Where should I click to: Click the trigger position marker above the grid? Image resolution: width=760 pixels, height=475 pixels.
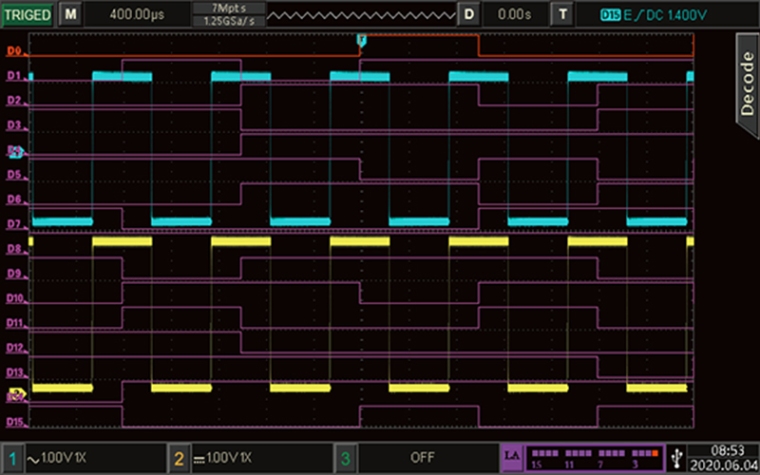click(362, 39)
